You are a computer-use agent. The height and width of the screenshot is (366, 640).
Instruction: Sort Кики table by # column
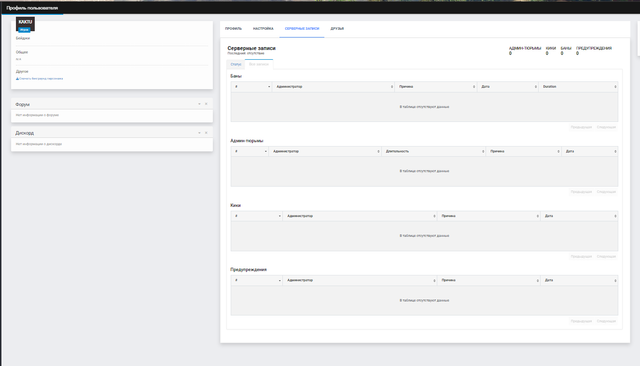click(x=257, y=216)
